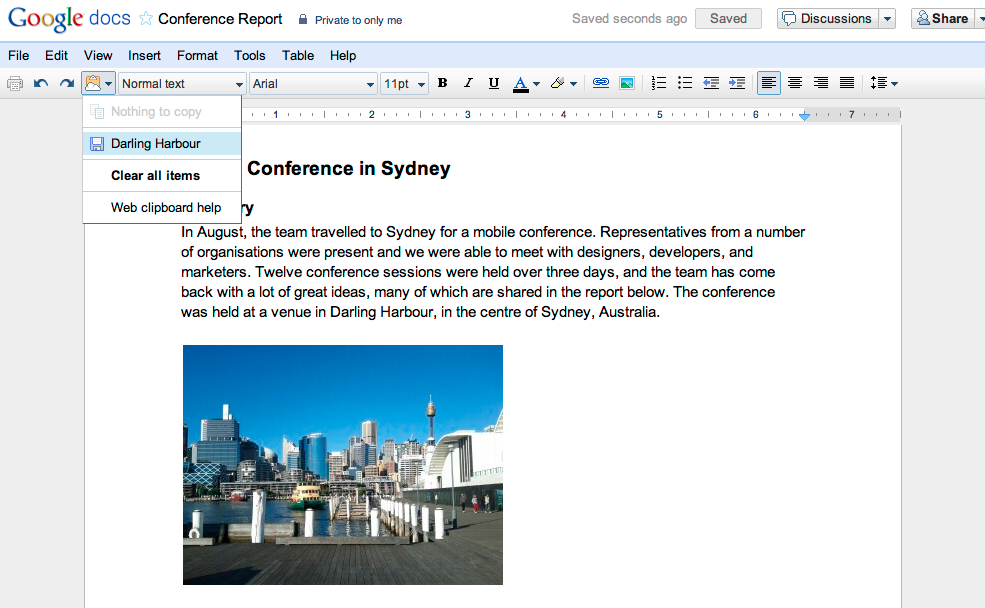This screenshot has height=608, width=985.
Task: Open Web clipboard help
Action: [166, 208]
